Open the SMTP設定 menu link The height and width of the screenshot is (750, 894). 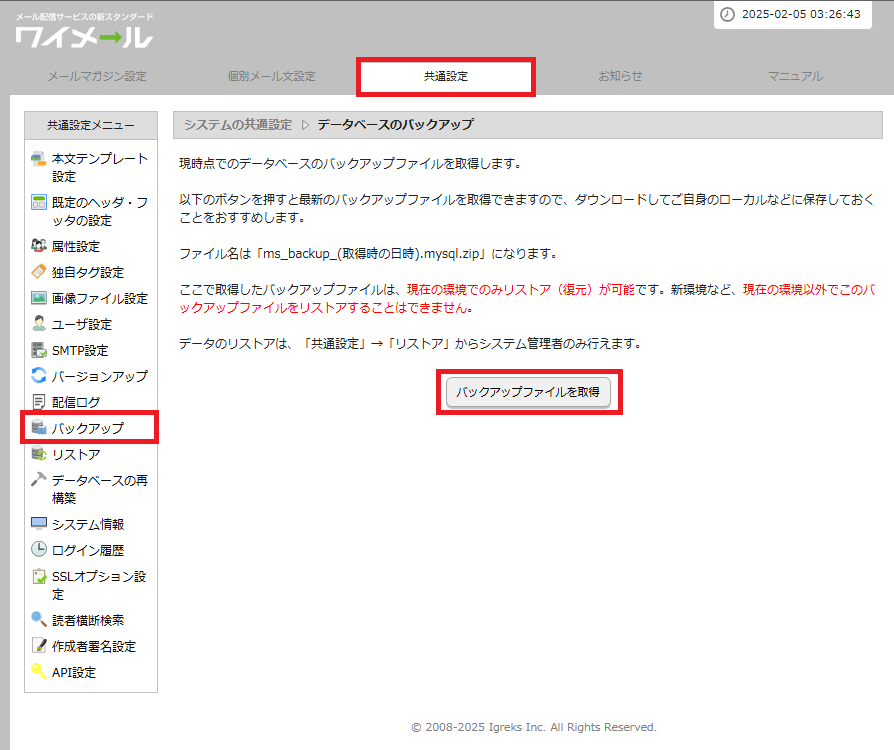click(x=80, y=350)
